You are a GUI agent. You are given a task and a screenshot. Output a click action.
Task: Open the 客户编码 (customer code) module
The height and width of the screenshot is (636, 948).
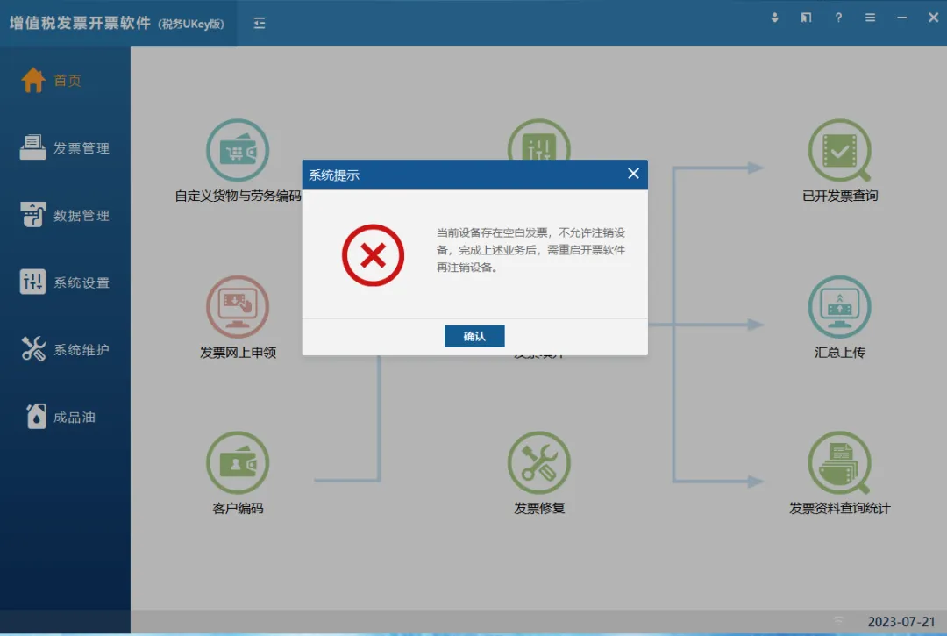point(238,465)
